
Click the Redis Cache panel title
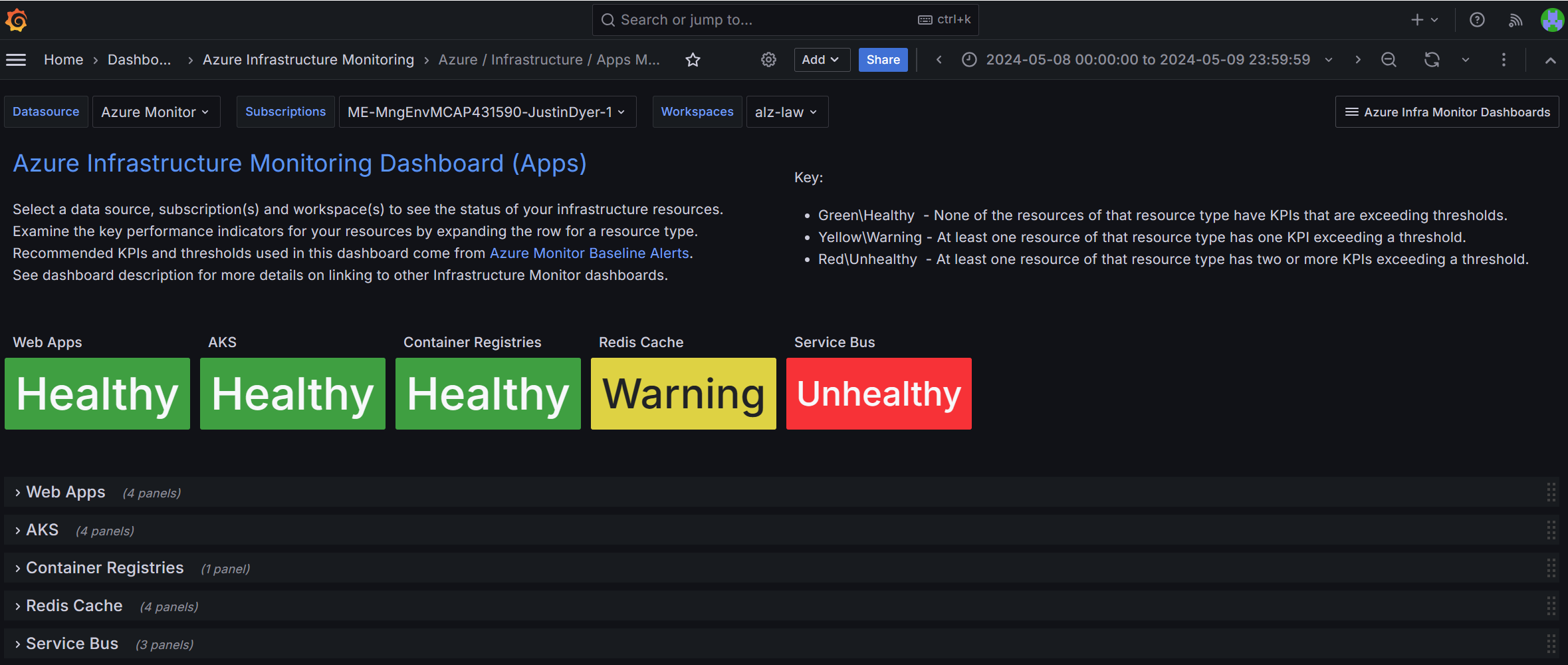click(x=641, y=342)
